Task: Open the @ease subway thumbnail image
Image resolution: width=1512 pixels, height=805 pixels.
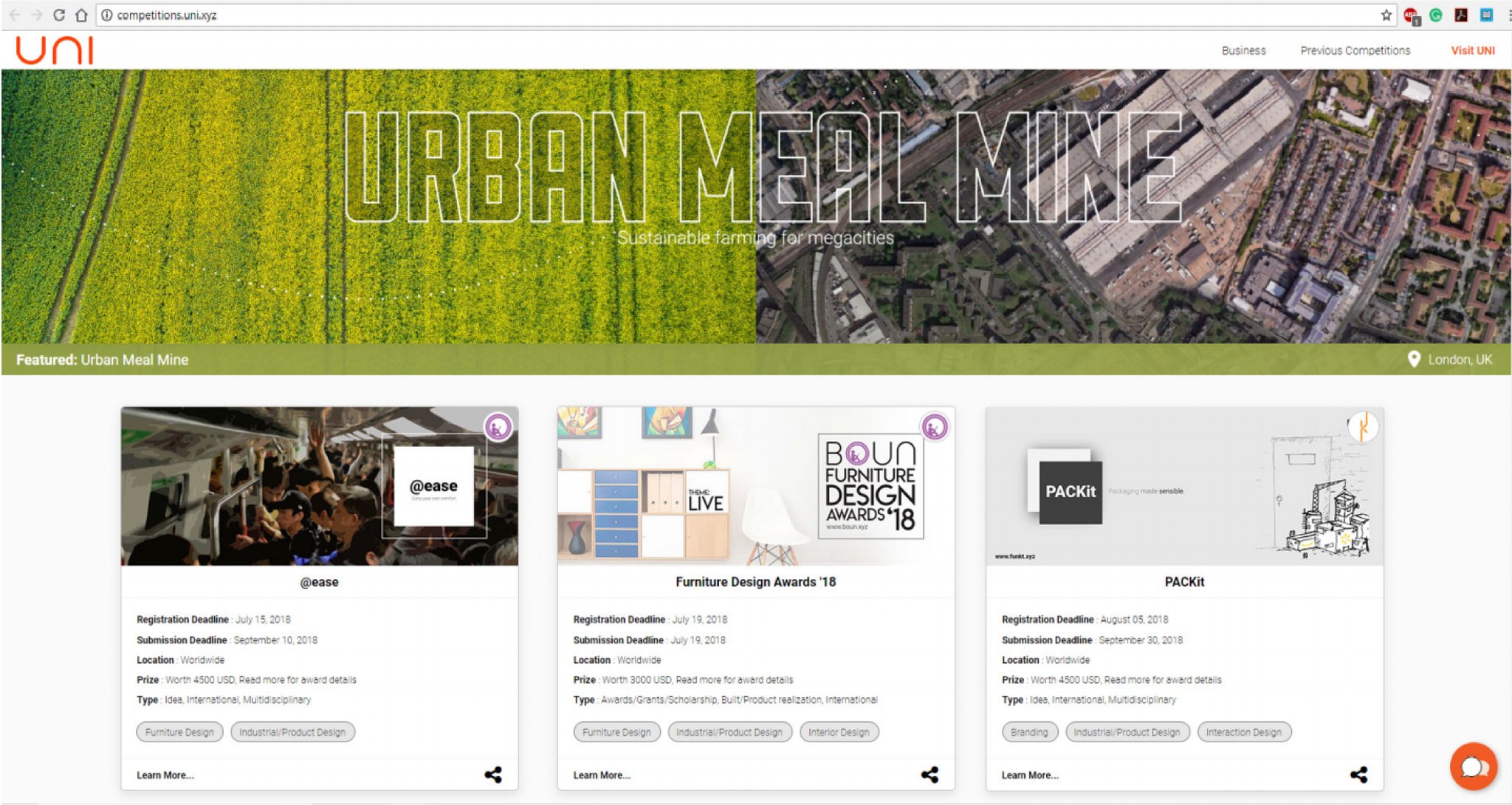Action: pyautogui.click(x=319, y=486)
